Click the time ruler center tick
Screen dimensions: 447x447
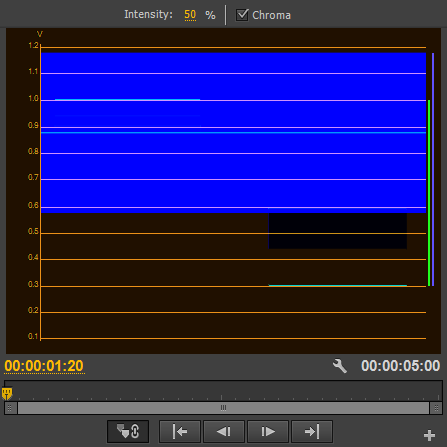pos(221,397)
